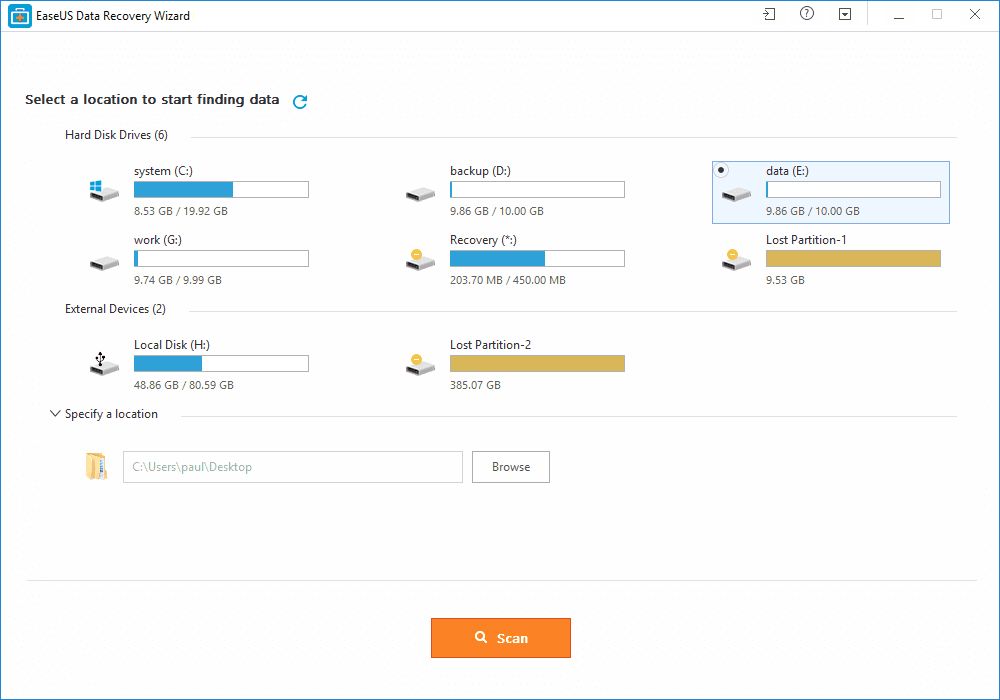The height and width of the screenshot is (700, 1000).
Task: Select the work (G:) drive icon
Action: tap(104, 261)
